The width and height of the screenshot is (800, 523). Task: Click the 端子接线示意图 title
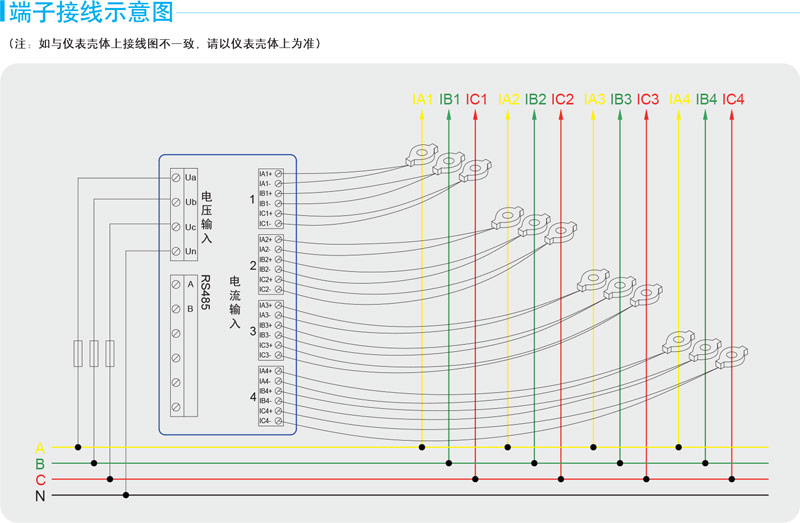[x=91, y=14]
